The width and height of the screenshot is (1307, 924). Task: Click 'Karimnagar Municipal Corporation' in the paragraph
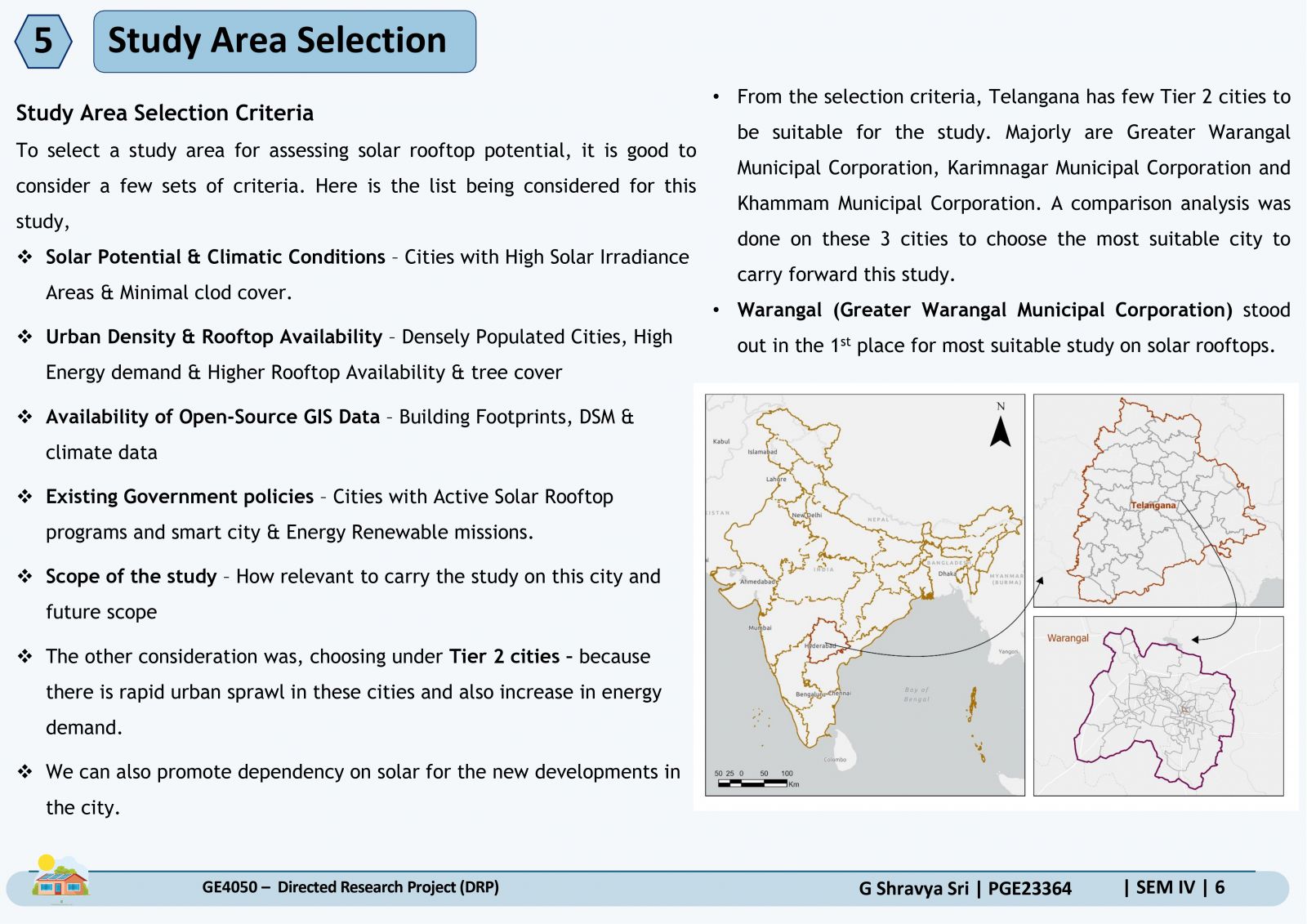(1100, 167)
